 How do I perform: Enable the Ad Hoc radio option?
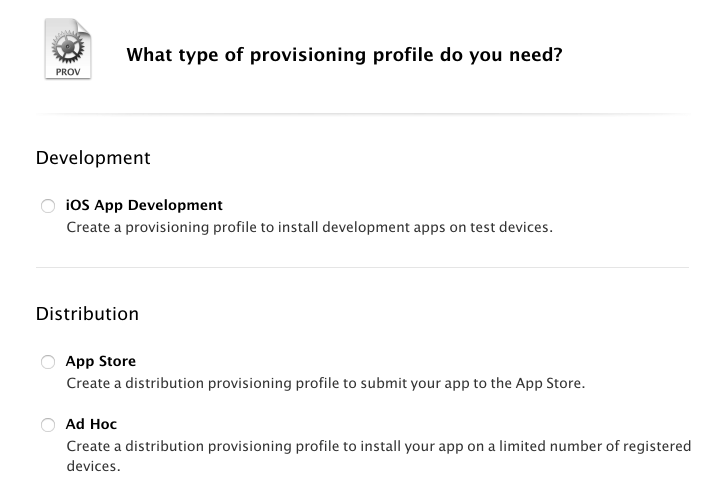[48, 425]
